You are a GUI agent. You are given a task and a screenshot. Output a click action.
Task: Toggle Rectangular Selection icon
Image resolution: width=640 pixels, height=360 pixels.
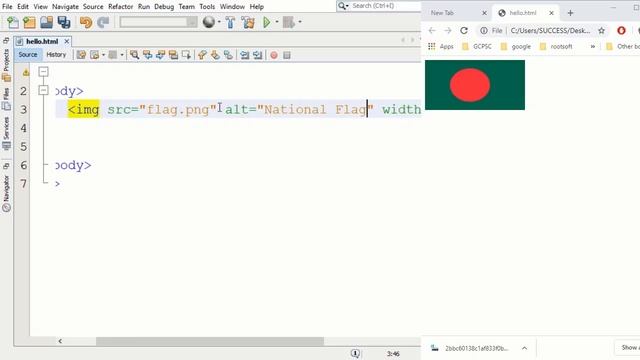[x=187, y=55]
